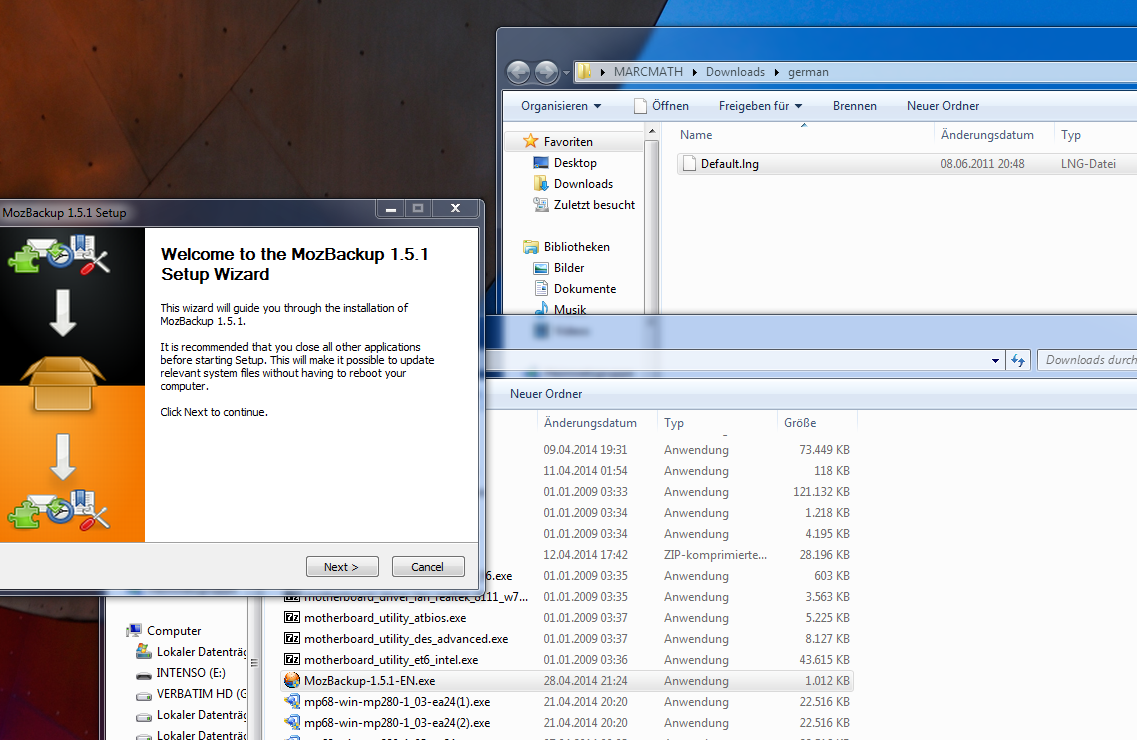Click Brennen in the toolbar
Viewport: 1137px width, 740px height.
pos(854,106)
